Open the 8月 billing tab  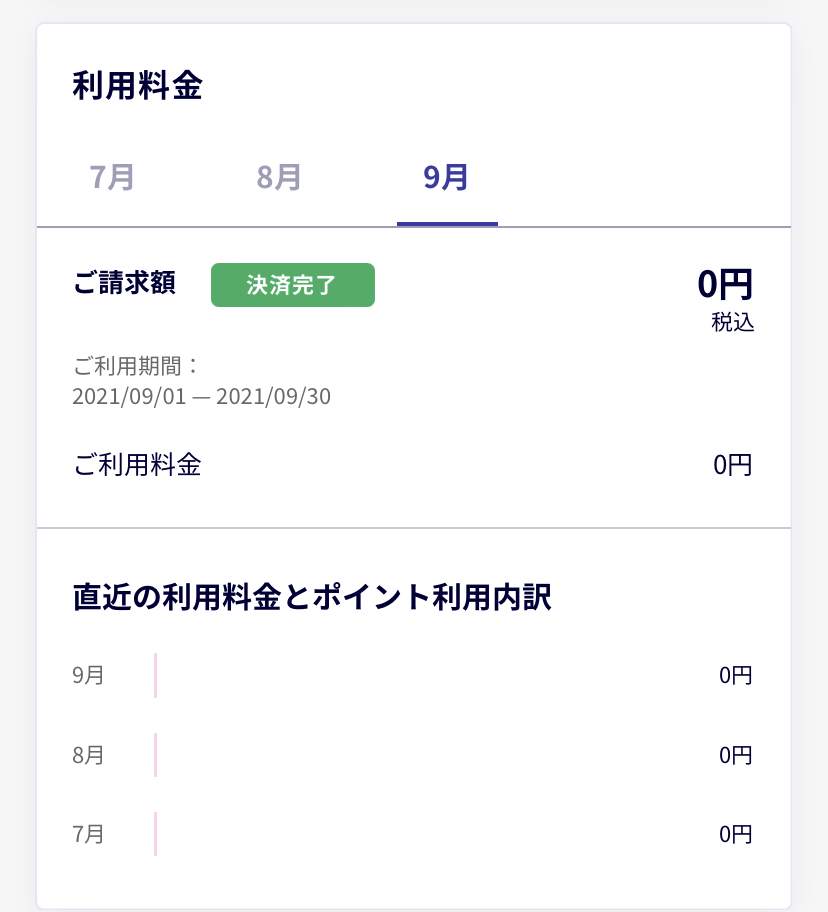(x=279, y=177)
